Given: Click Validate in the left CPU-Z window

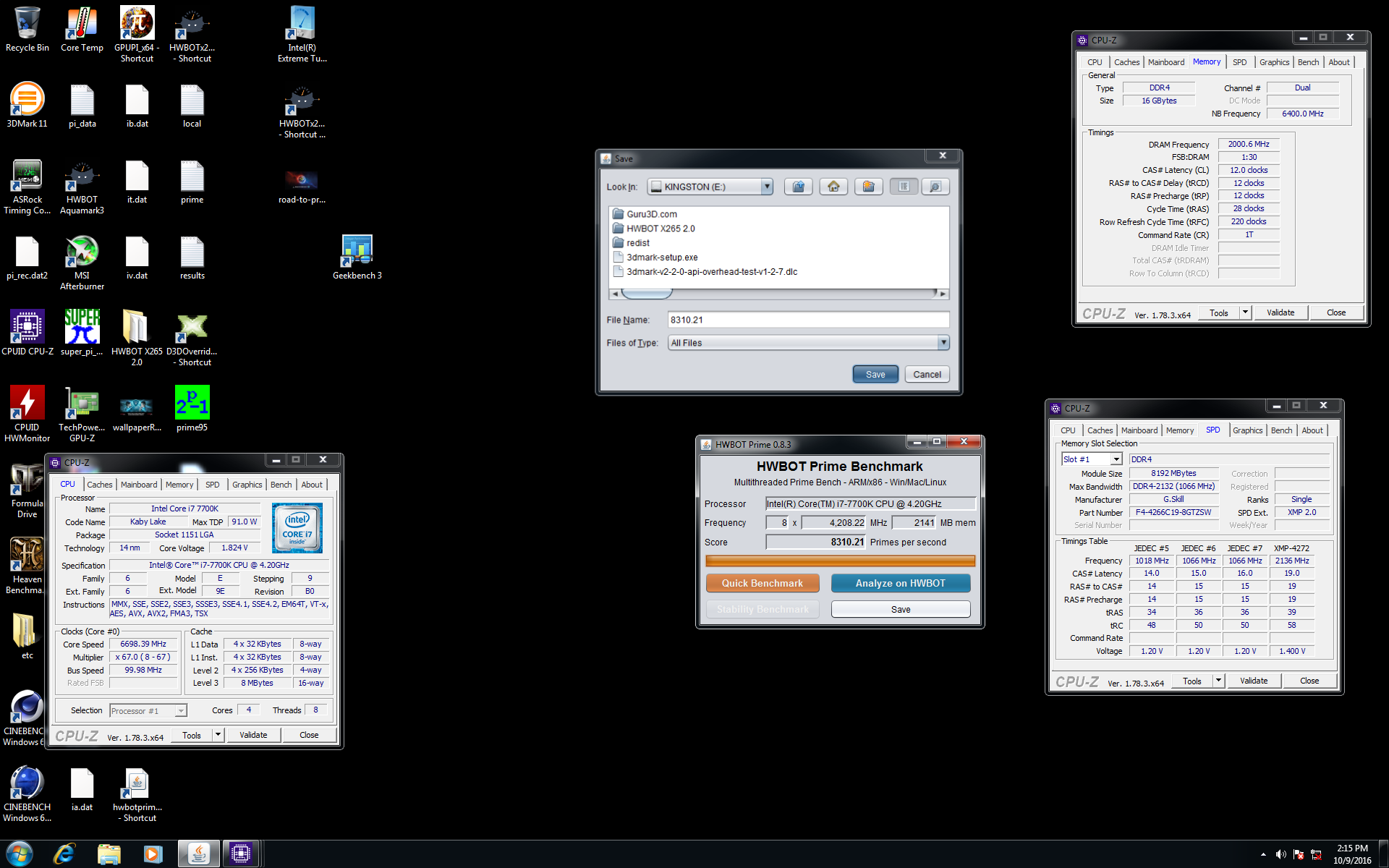Looking at the screenshot, I should 253,735.
